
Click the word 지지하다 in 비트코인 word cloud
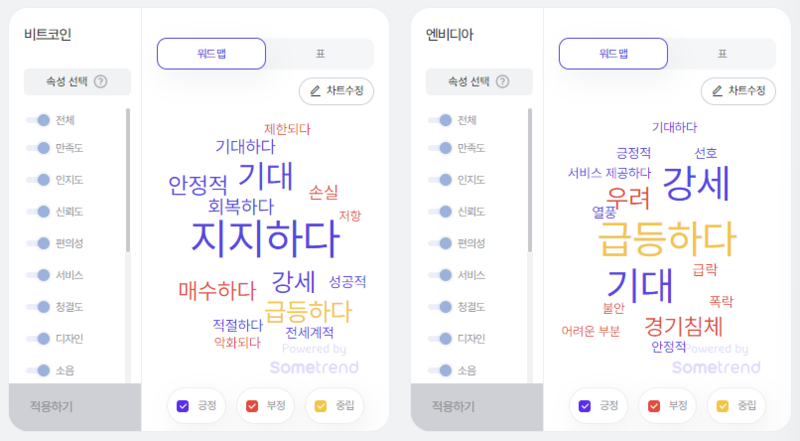pyautogui.click(x=265, y=238)
